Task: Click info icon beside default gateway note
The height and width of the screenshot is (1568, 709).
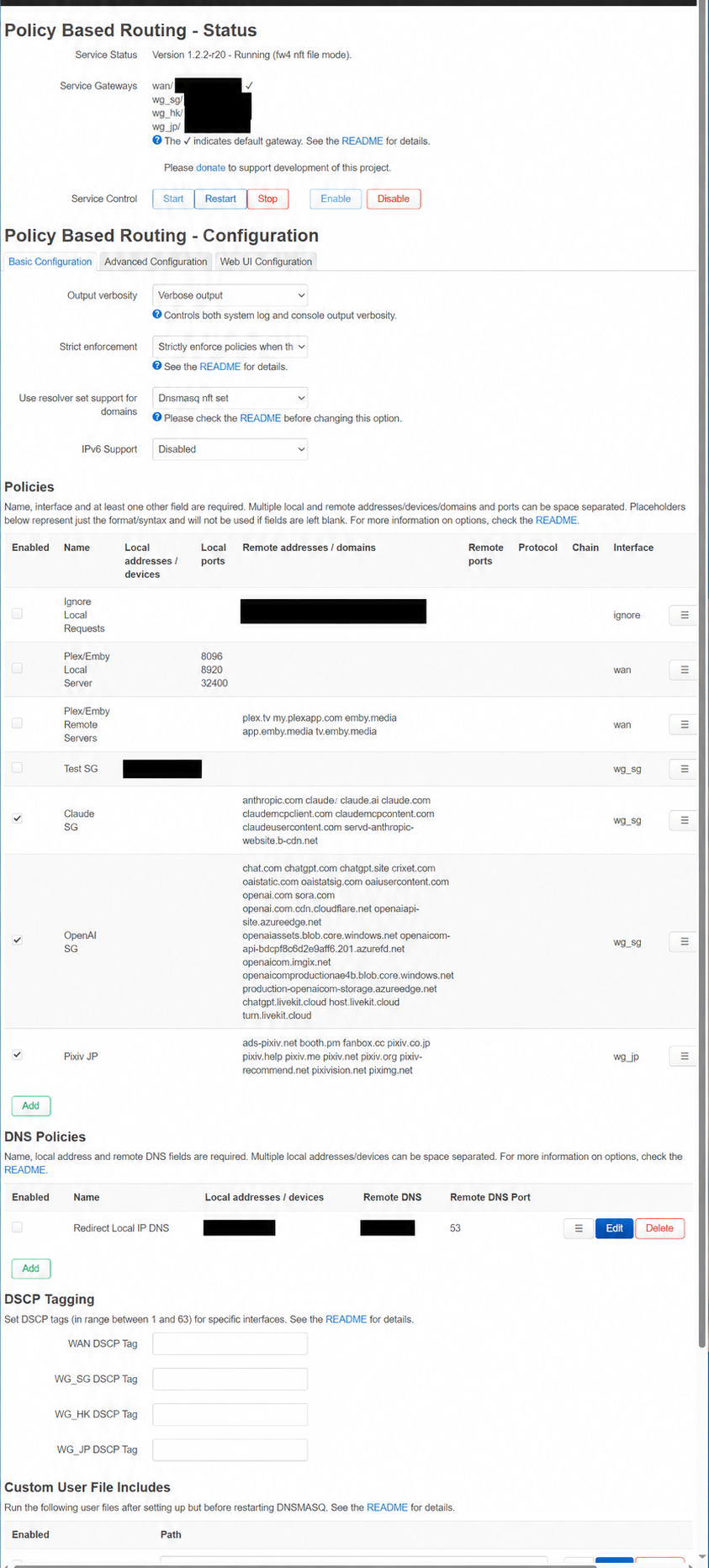Action: click(x=157, y=140)
